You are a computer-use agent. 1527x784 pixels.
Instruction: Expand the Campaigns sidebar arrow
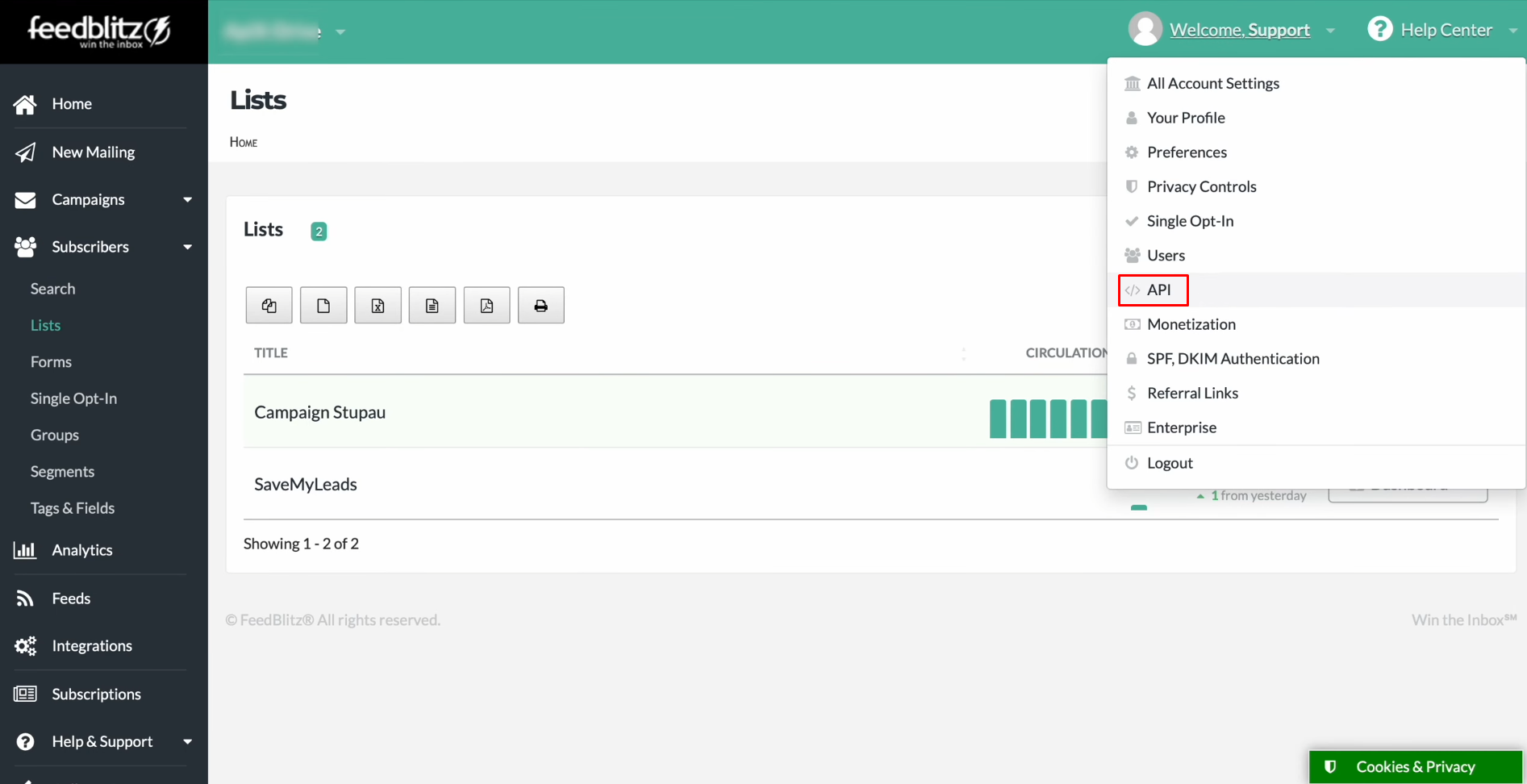coord(187,200)
